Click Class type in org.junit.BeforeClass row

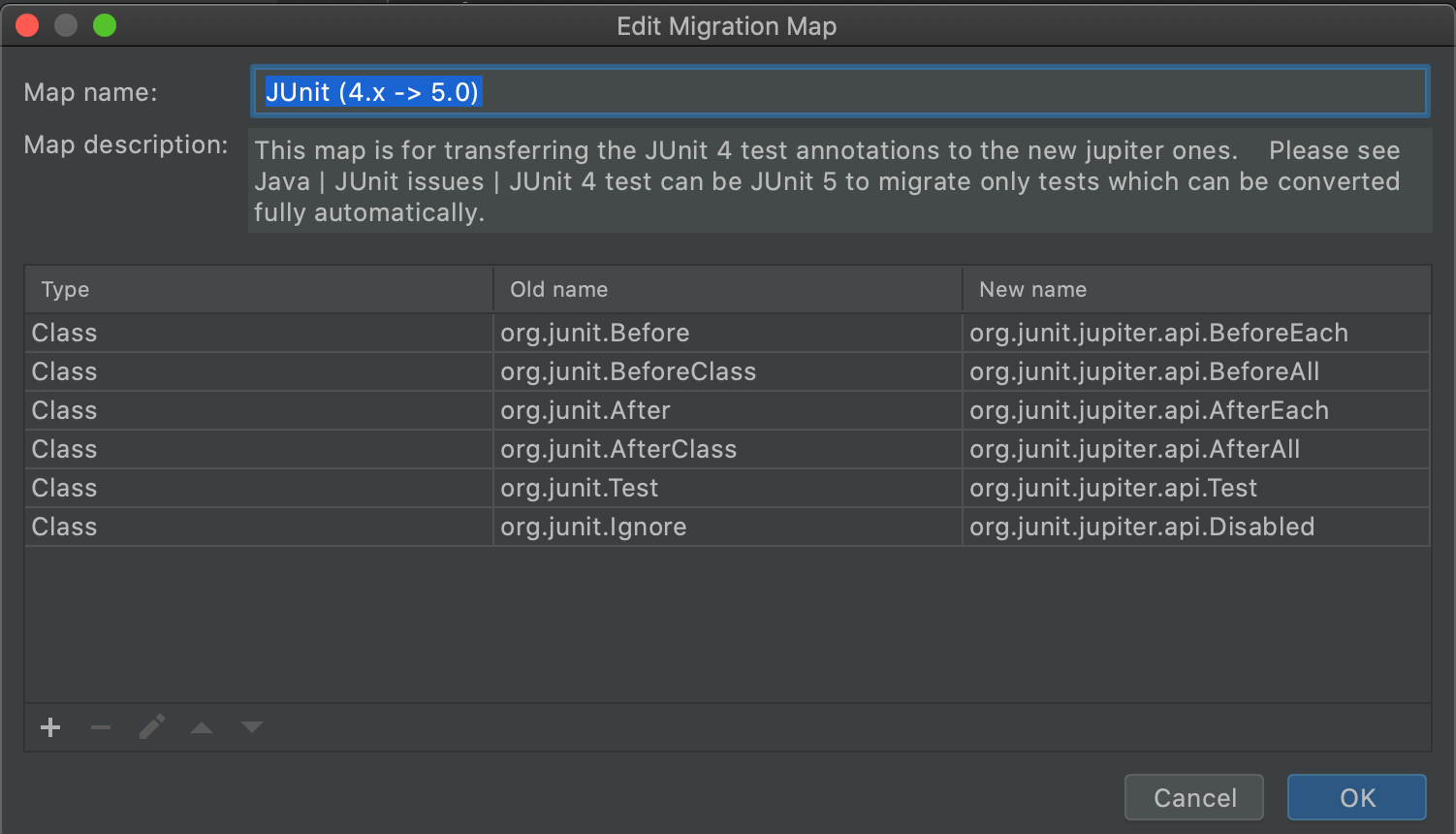pyautogui.click(x=259, y=371)
